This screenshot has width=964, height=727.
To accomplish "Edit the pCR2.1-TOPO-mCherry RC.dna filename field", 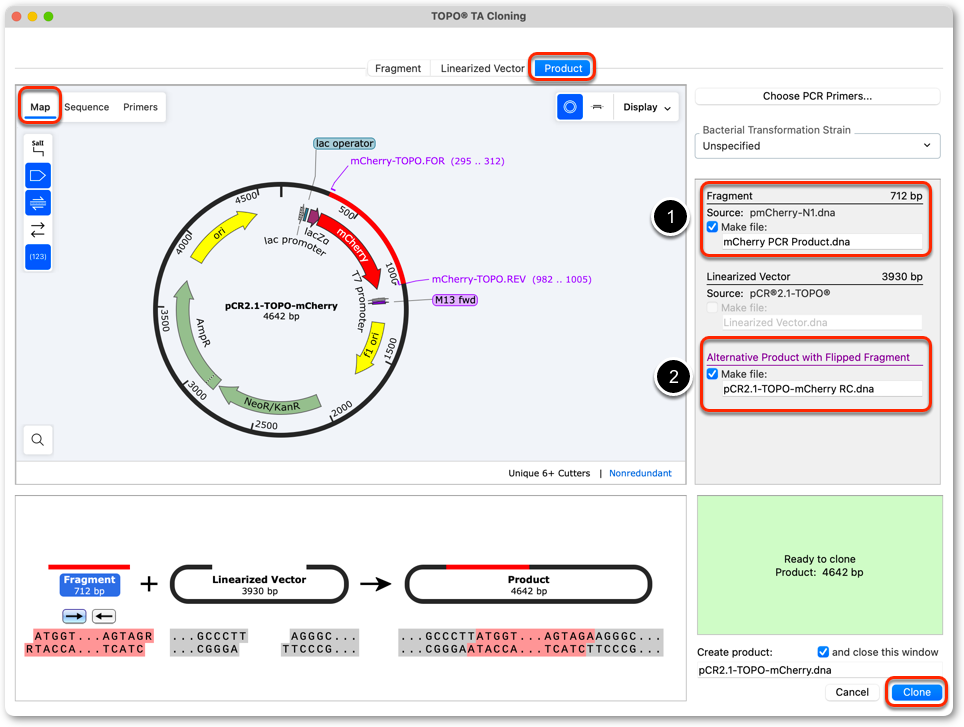I will click(x=821, y=389).
